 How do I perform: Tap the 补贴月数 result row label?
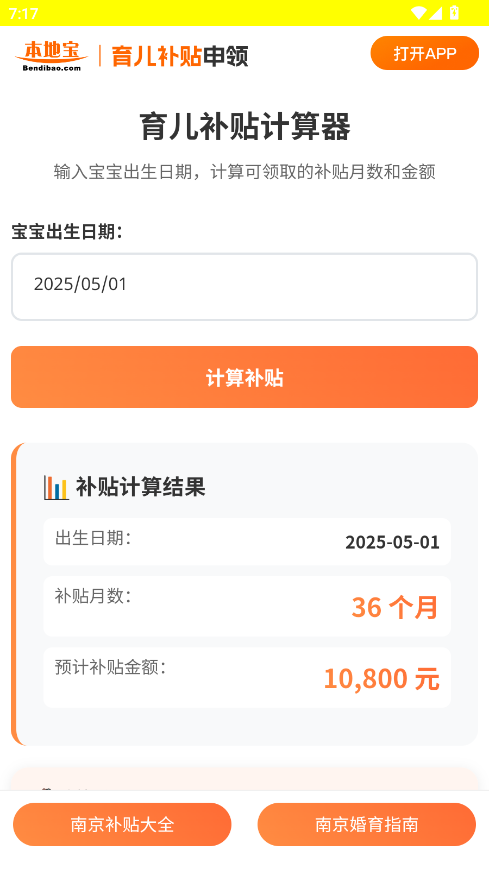93,596
